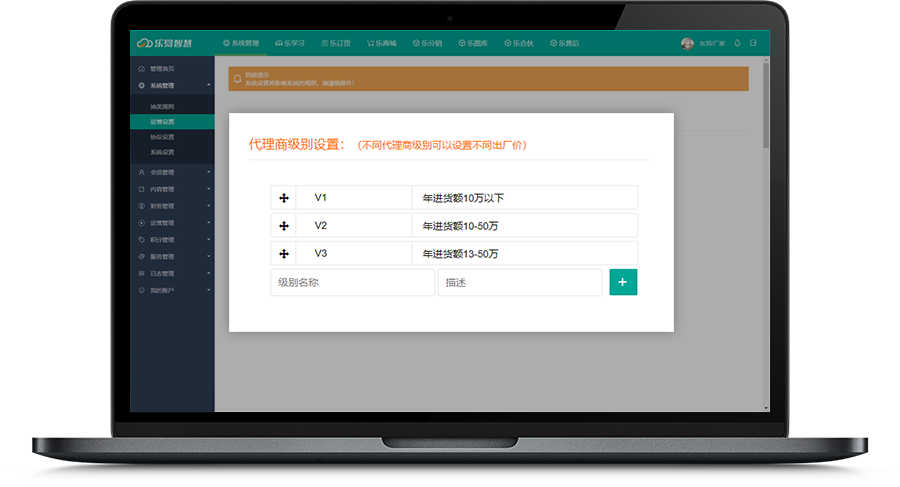
Task: Expand the 会员管理 sidebar menu
Action: pos(172,172)
